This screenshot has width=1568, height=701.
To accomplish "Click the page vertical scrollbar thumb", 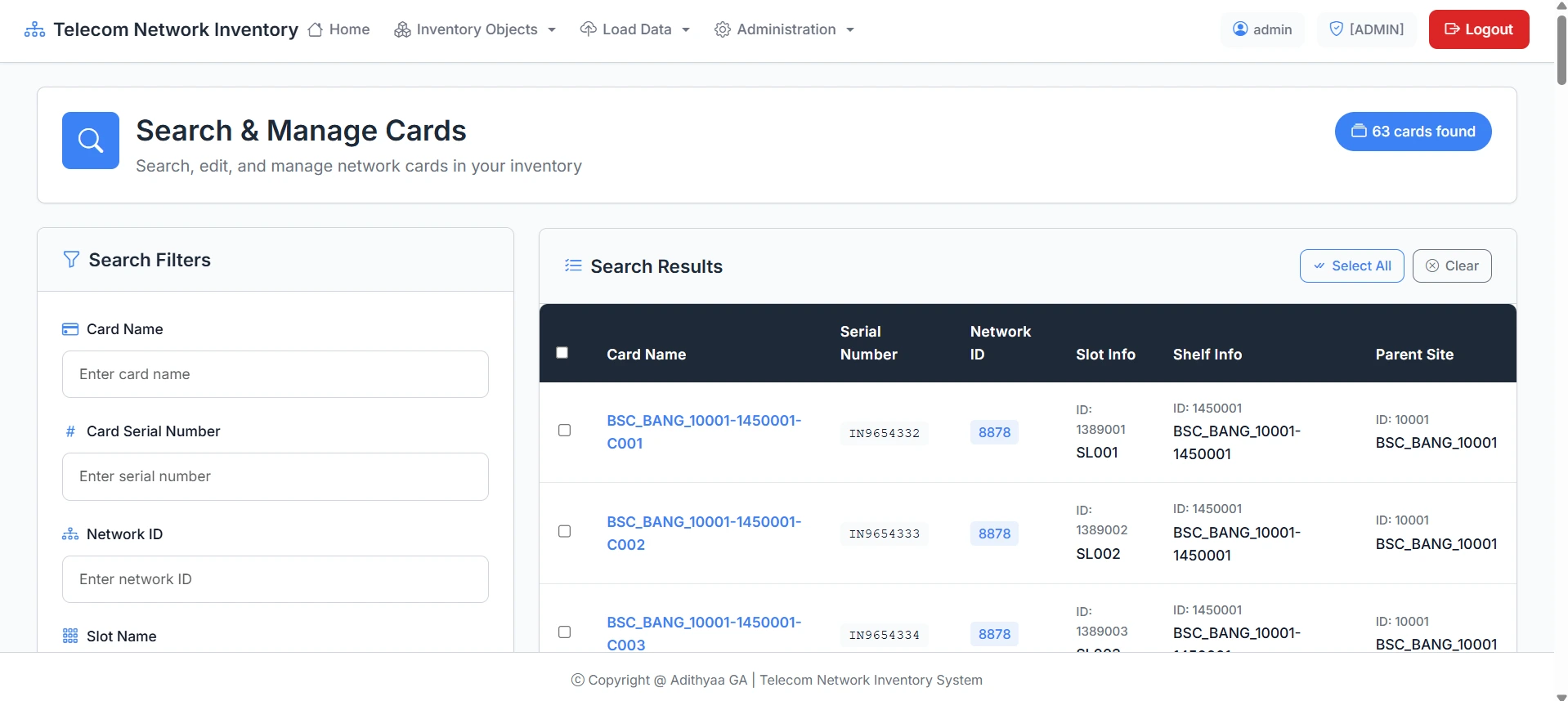I will click(x=1561, y=49).
